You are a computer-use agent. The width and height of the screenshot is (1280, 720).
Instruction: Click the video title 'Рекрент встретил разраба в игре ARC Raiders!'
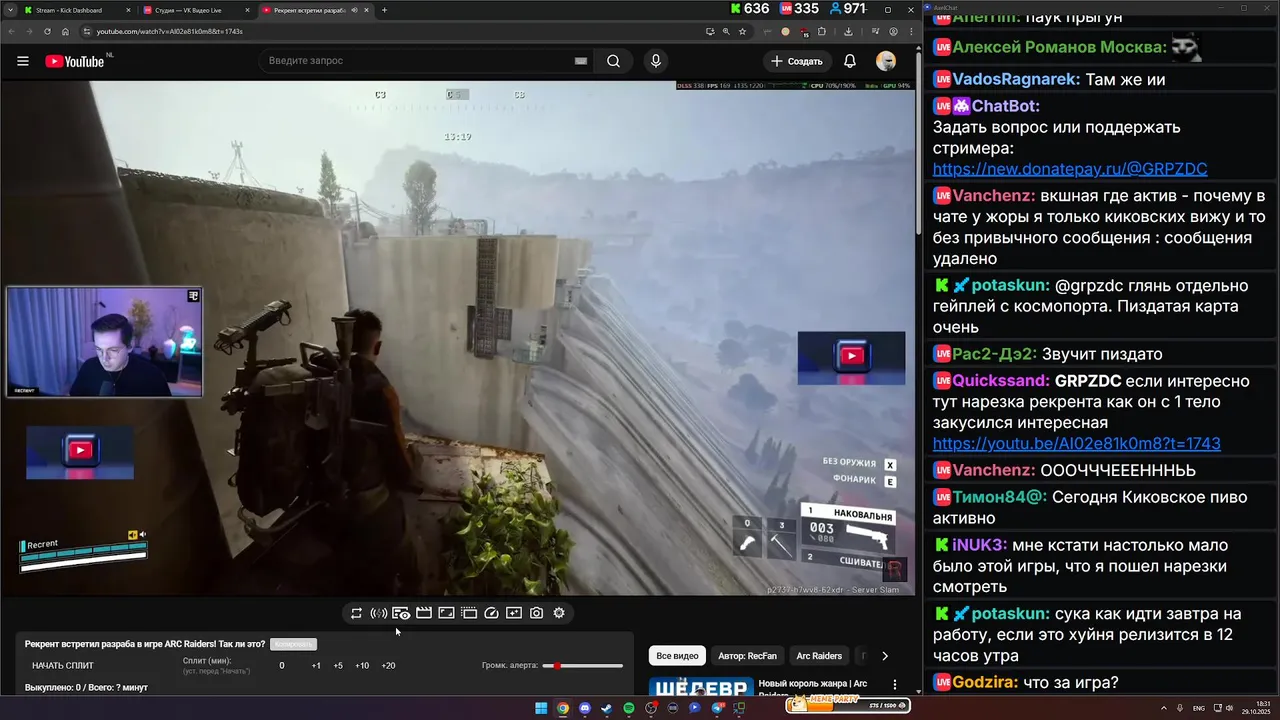coord(145,645)
